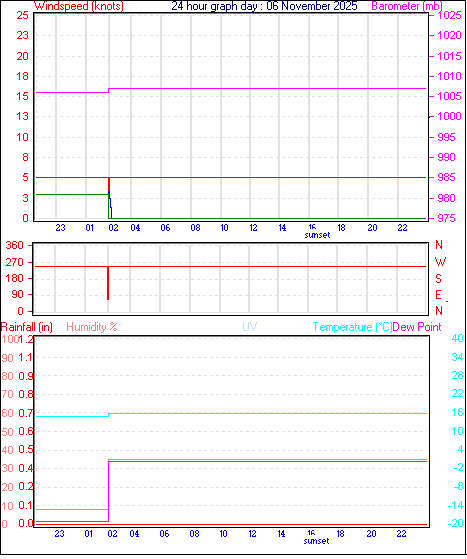Click the 'sunset' label under the windspeed graph

317,235
